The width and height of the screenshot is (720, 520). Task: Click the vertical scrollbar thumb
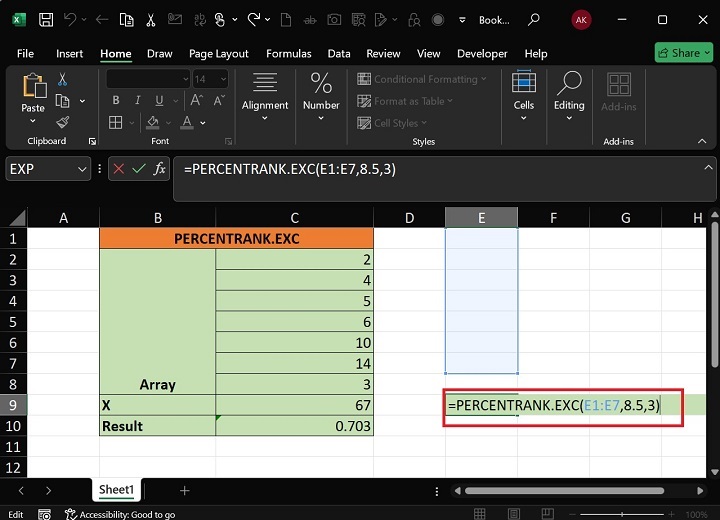[714, 294]
